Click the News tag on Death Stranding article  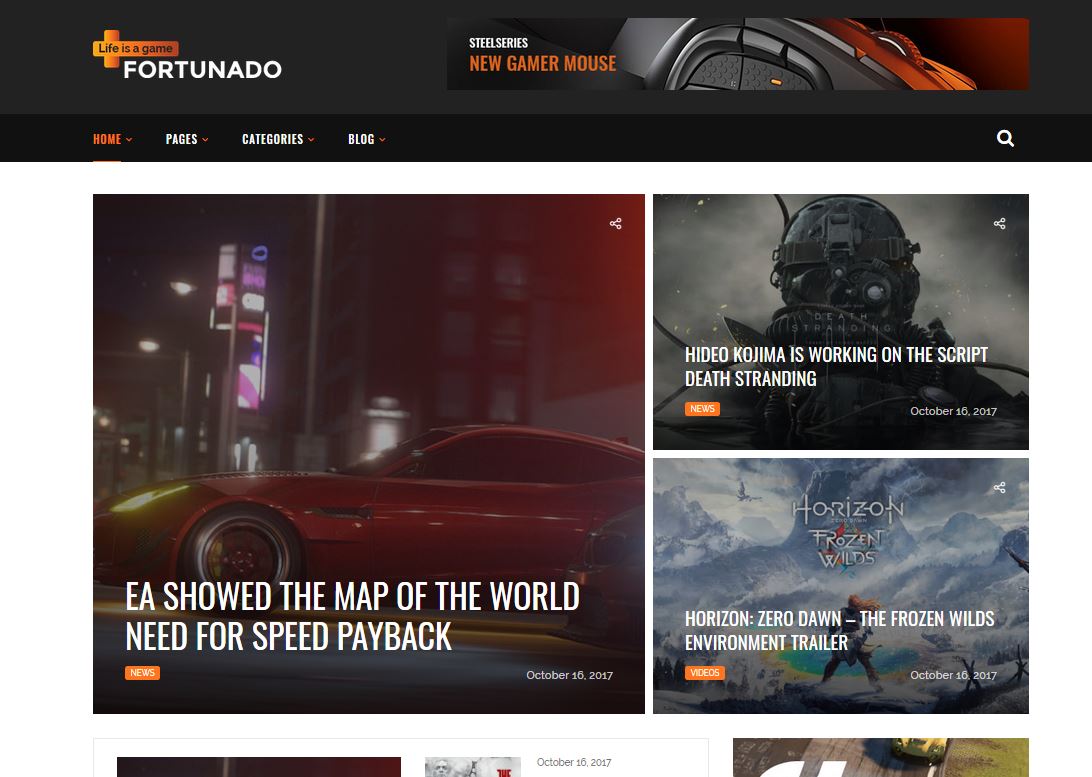coord(702,409)
